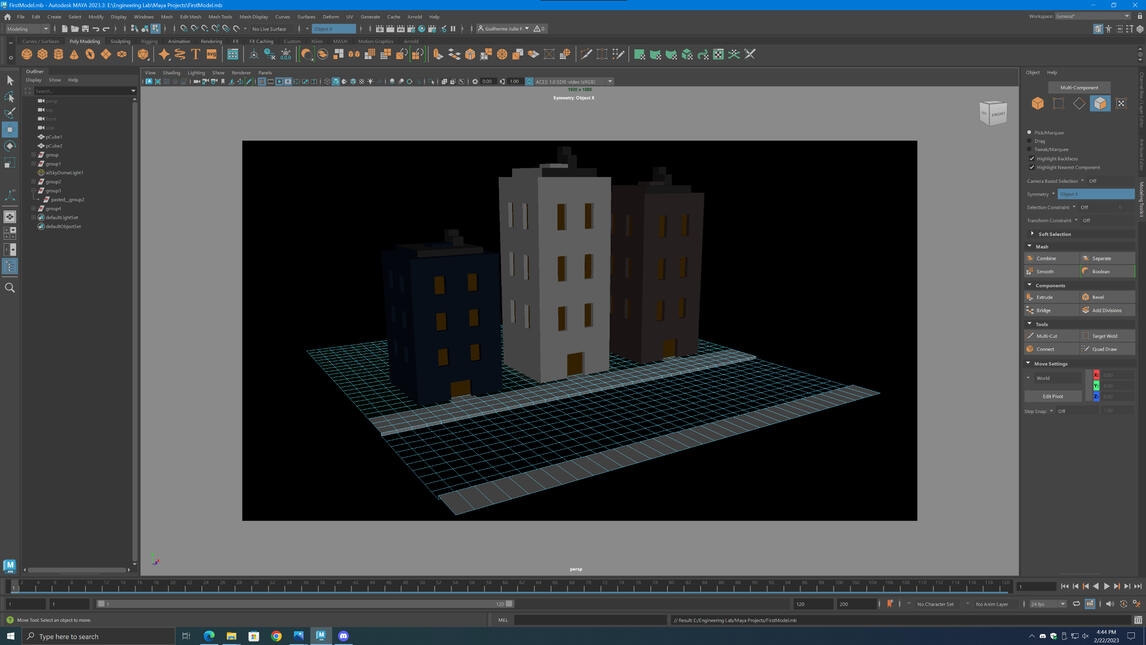Toggle Highlight Nearest Component option
1146x645 pixels.
1032,166
